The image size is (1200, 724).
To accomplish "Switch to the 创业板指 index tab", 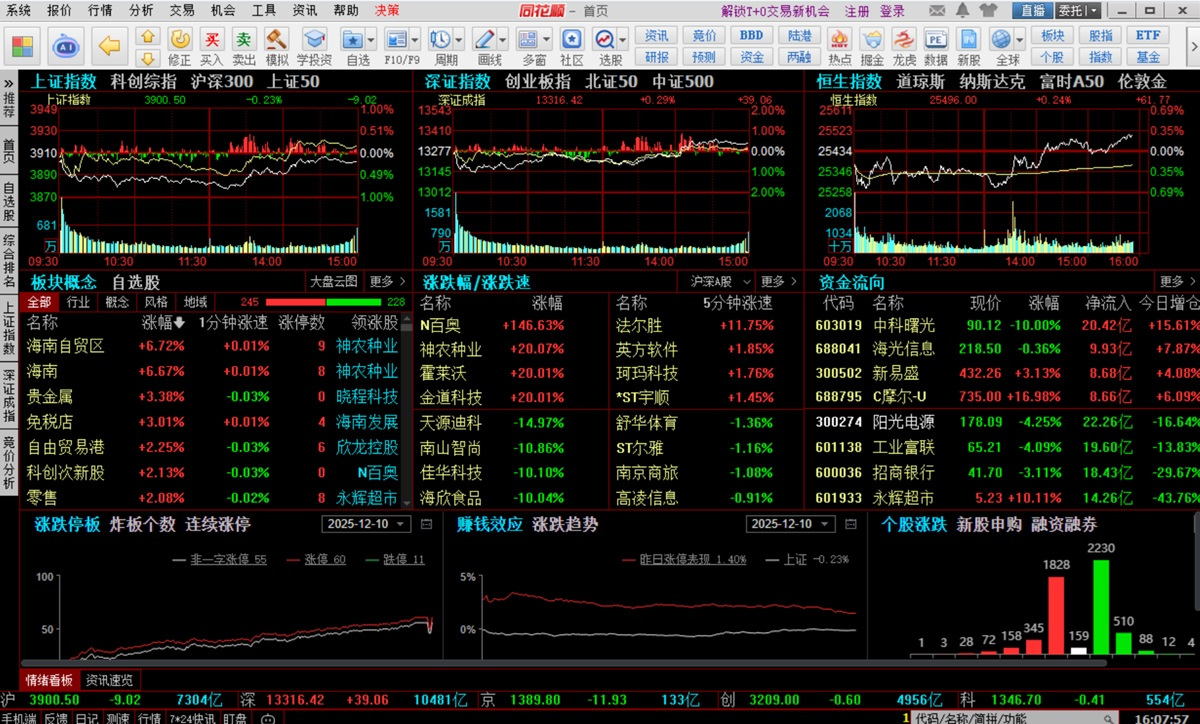I will 538,82.
